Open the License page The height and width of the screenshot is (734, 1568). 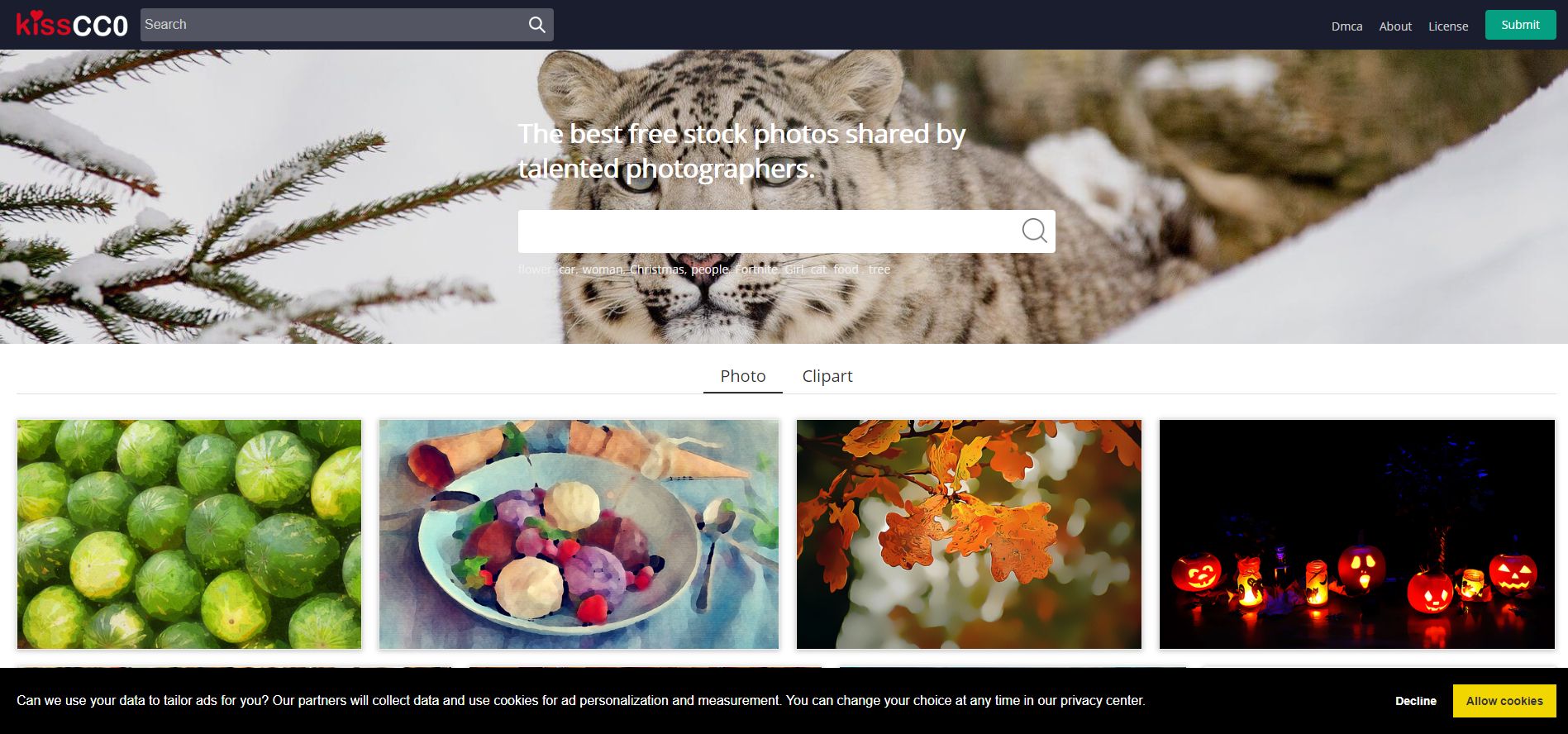[1448, 26]
